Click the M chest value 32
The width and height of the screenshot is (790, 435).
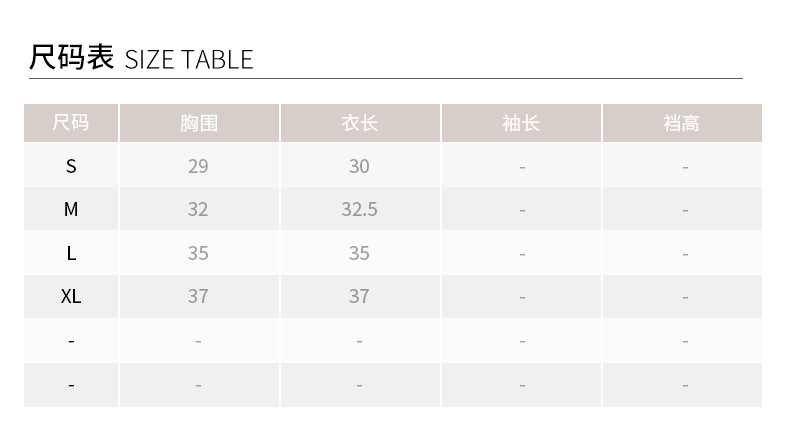198,209
